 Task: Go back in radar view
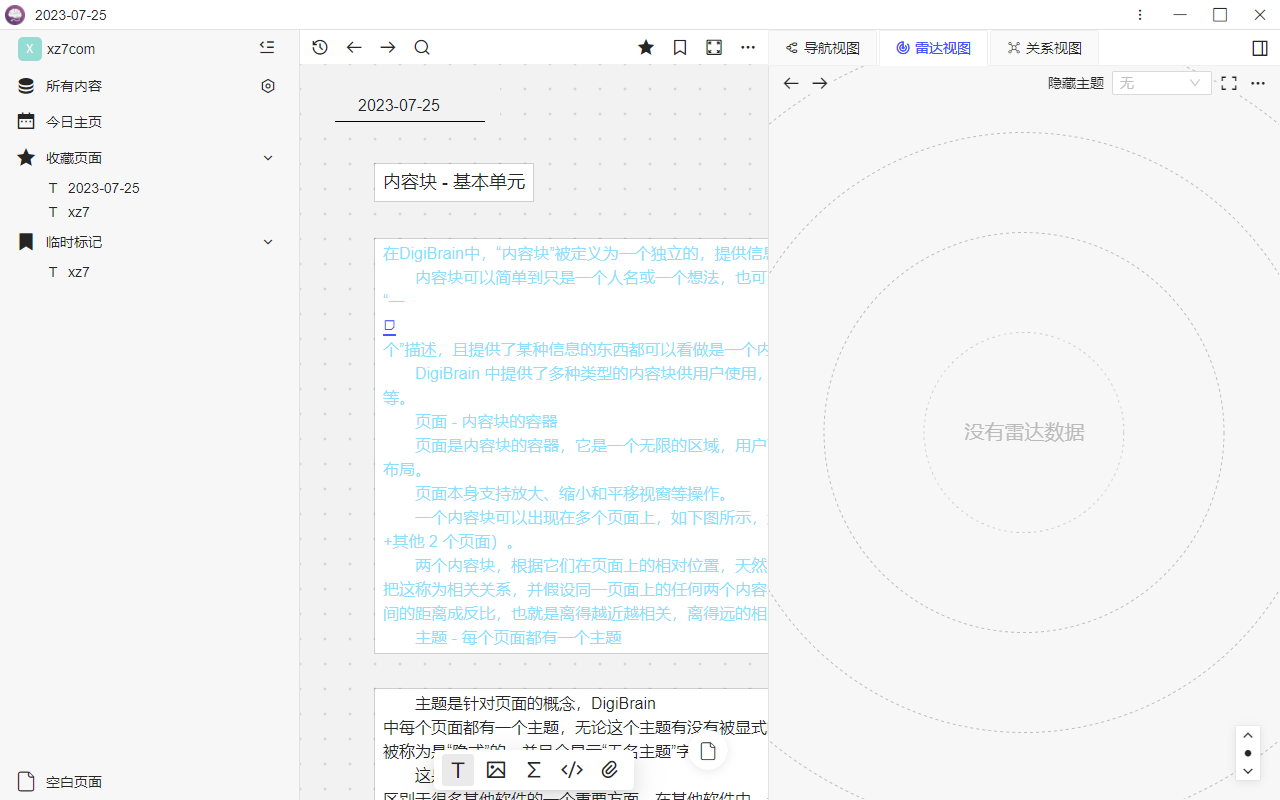coord(791,83)
